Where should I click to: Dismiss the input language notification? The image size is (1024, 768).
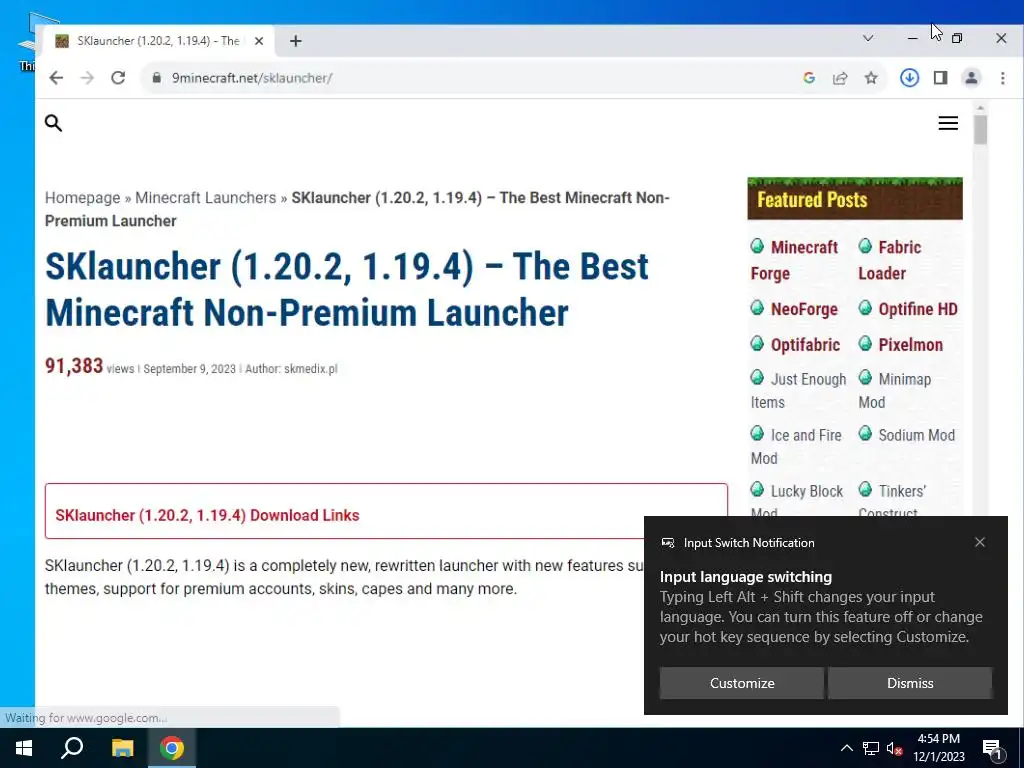point(910,683)
